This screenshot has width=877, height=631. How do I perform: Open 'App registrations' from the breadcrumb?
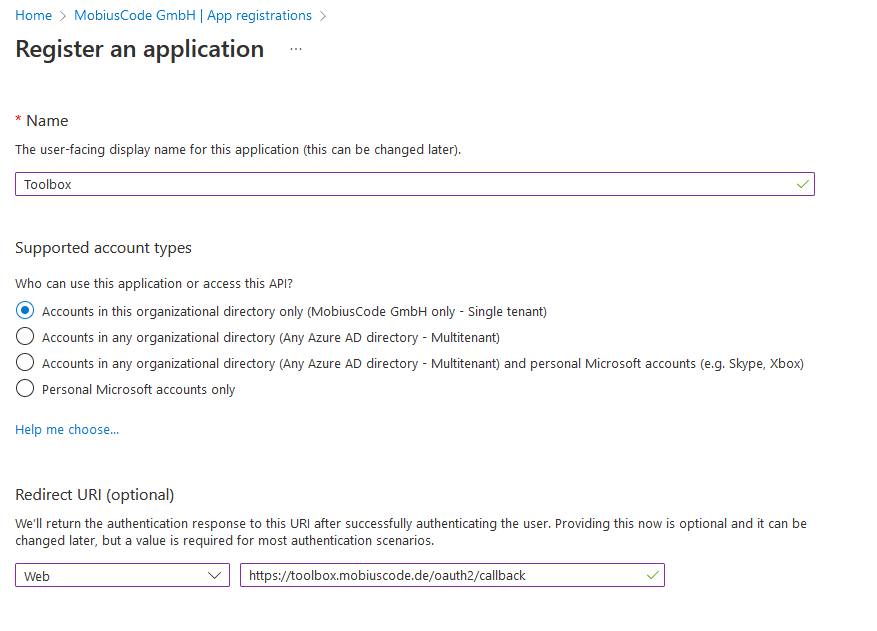[x=259, y=15]
